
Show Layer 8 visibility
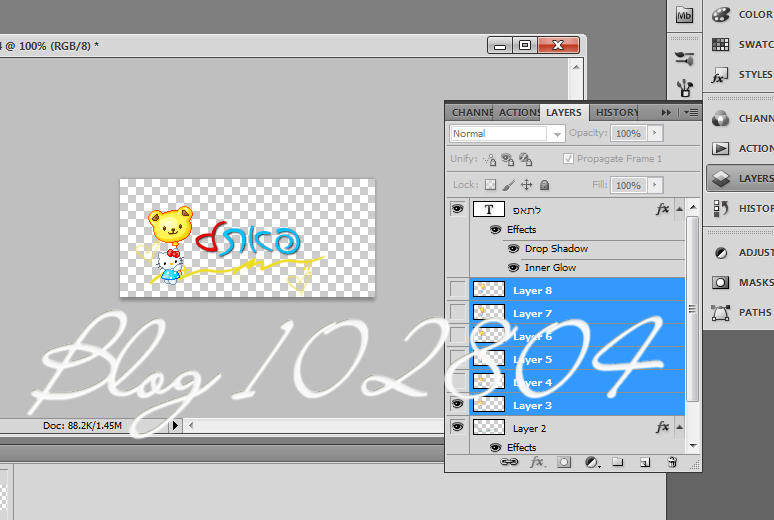coord(458,289)
